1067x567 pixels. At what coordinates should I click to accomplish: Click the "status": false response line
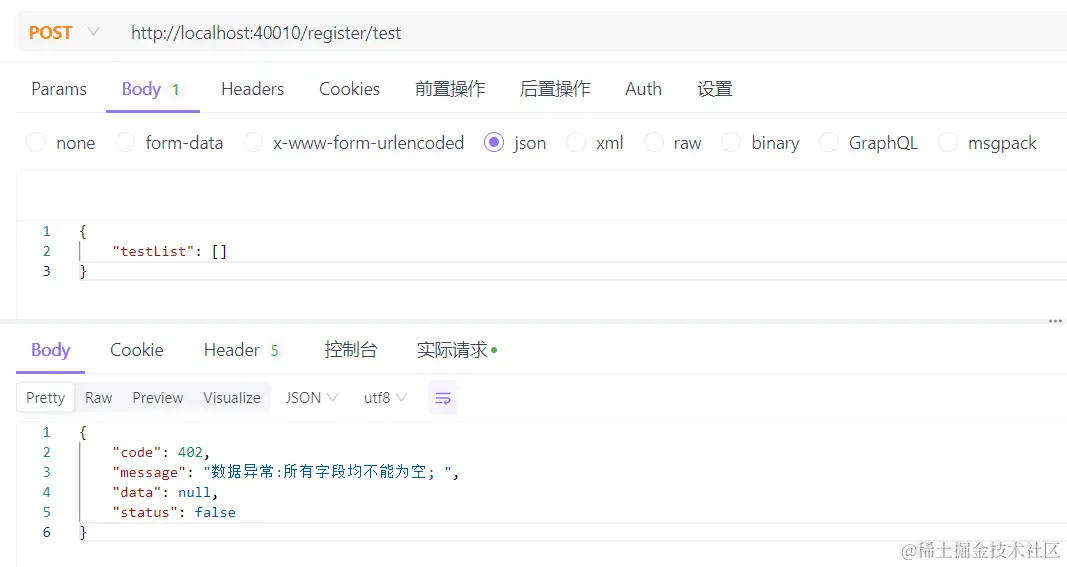pyautogui.click(x=174, y=512)
